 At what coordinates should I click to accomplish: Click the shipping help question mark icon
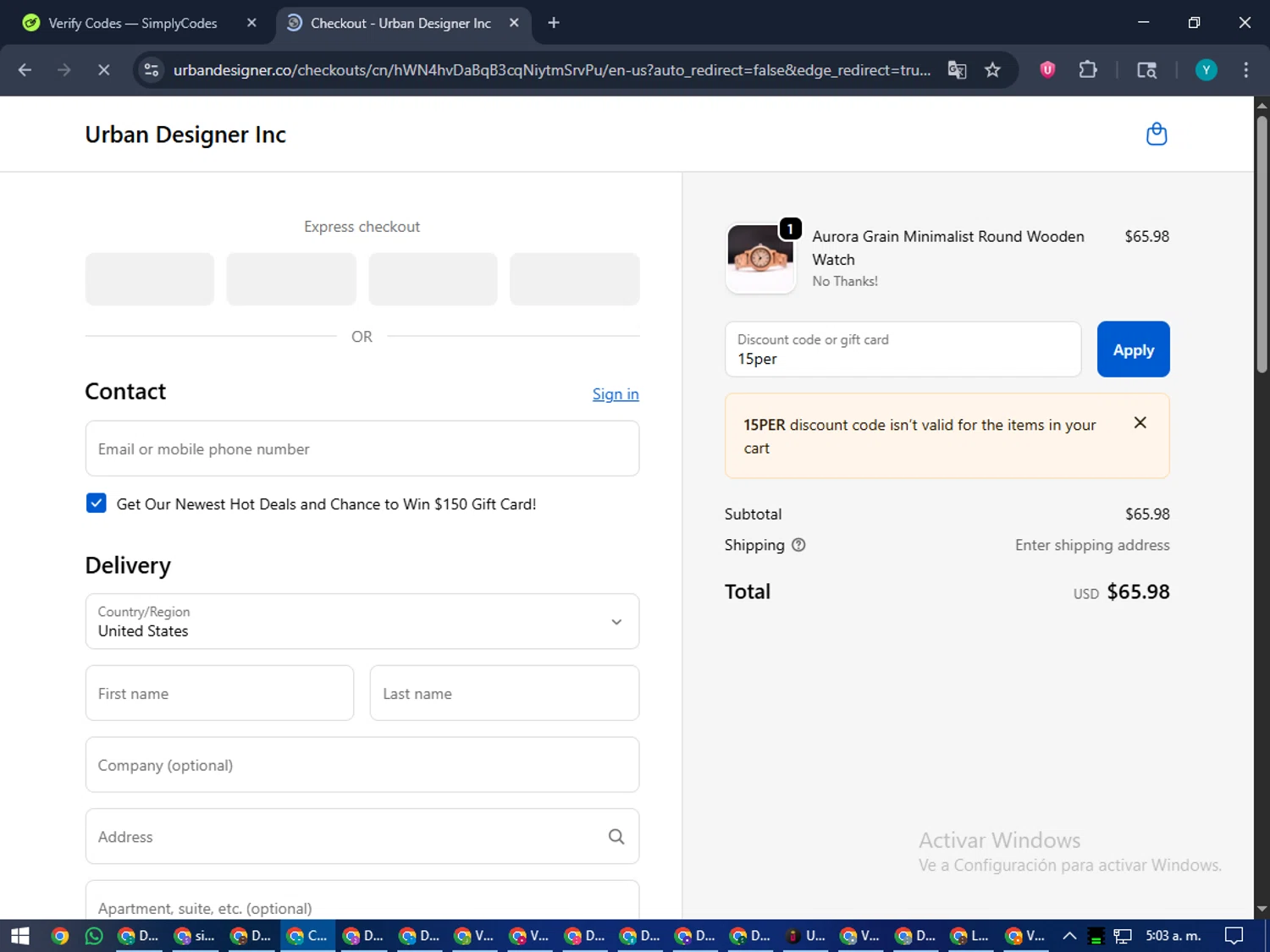(798, 545)
